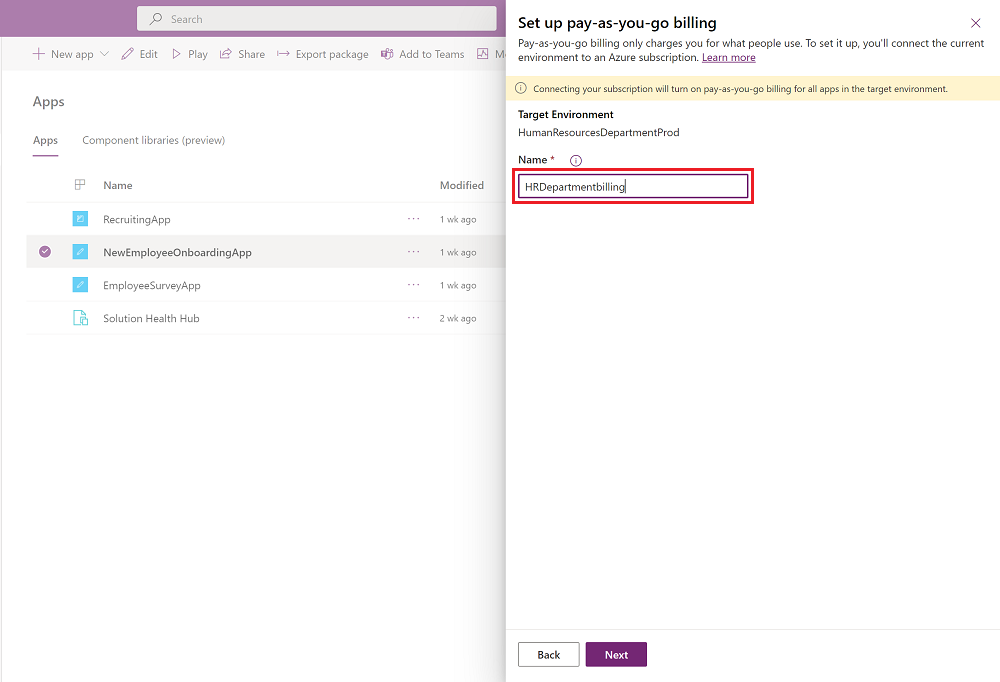Click the Solution Health Hub icon
The height and width of the screenshot is (682, 1000).
click(80, 318)
